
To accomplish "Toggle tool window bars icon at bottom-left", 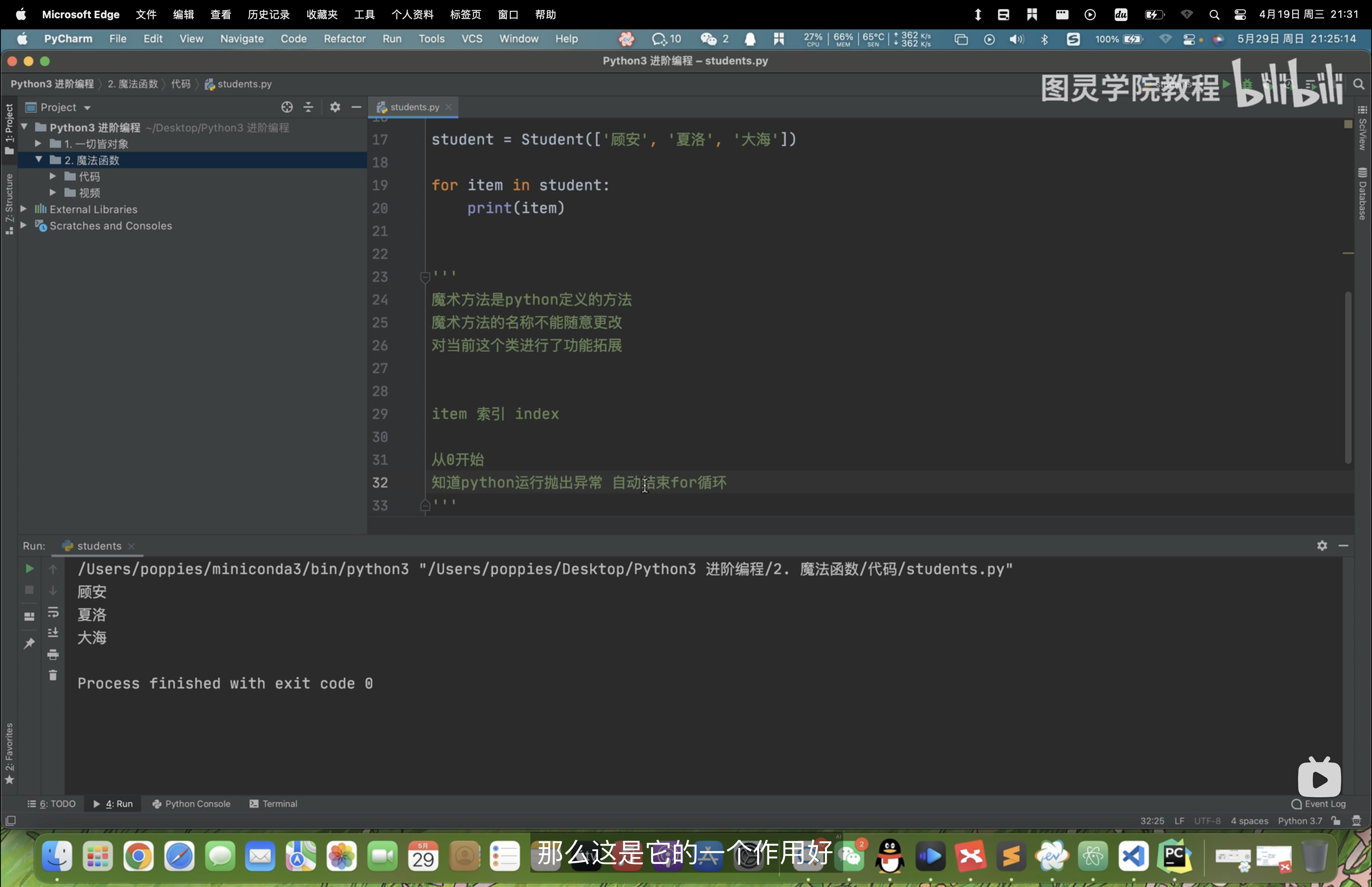I will click(10, 820).
